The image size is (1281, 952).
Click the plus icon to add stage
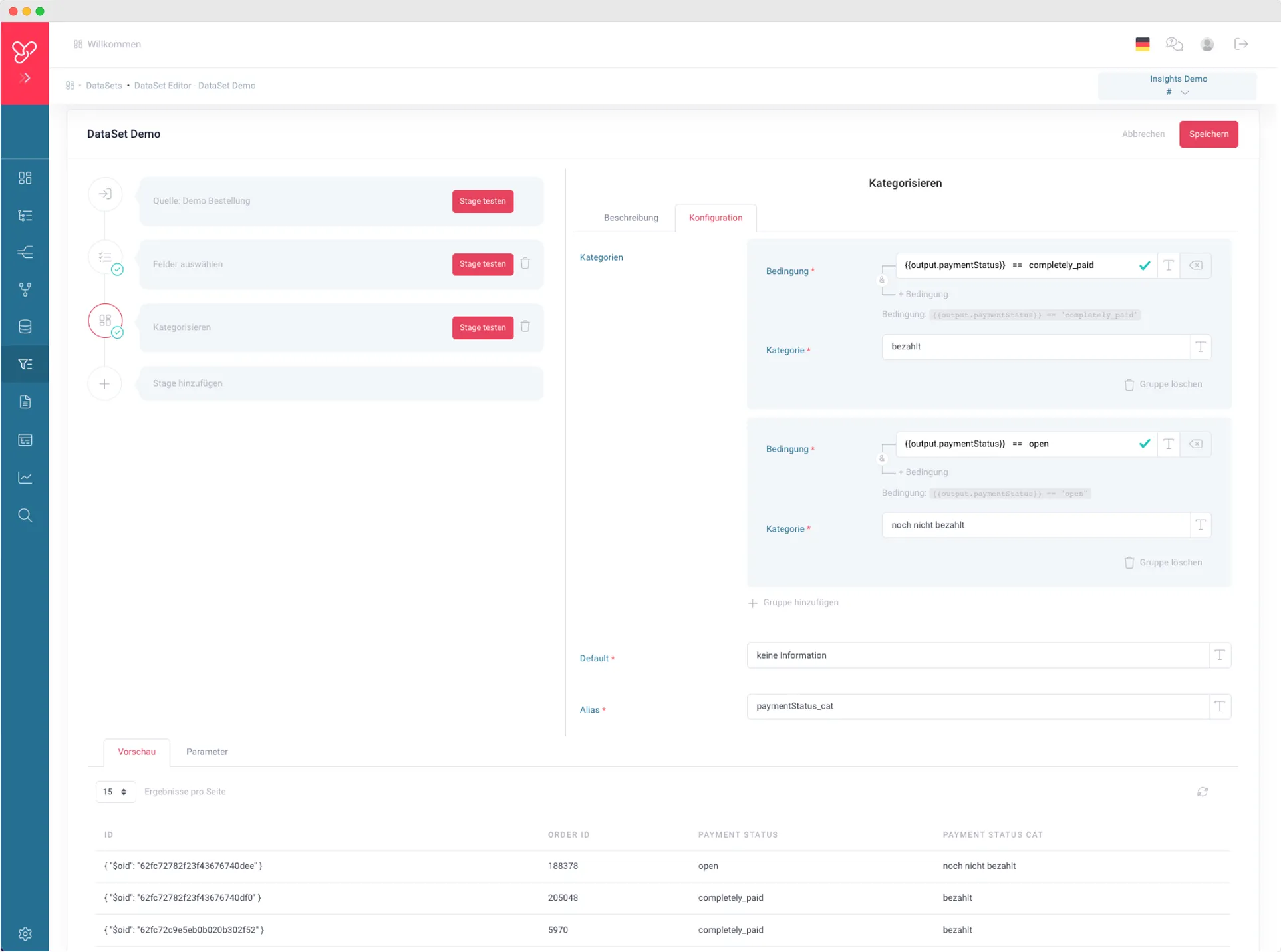(x=105, y=384)
